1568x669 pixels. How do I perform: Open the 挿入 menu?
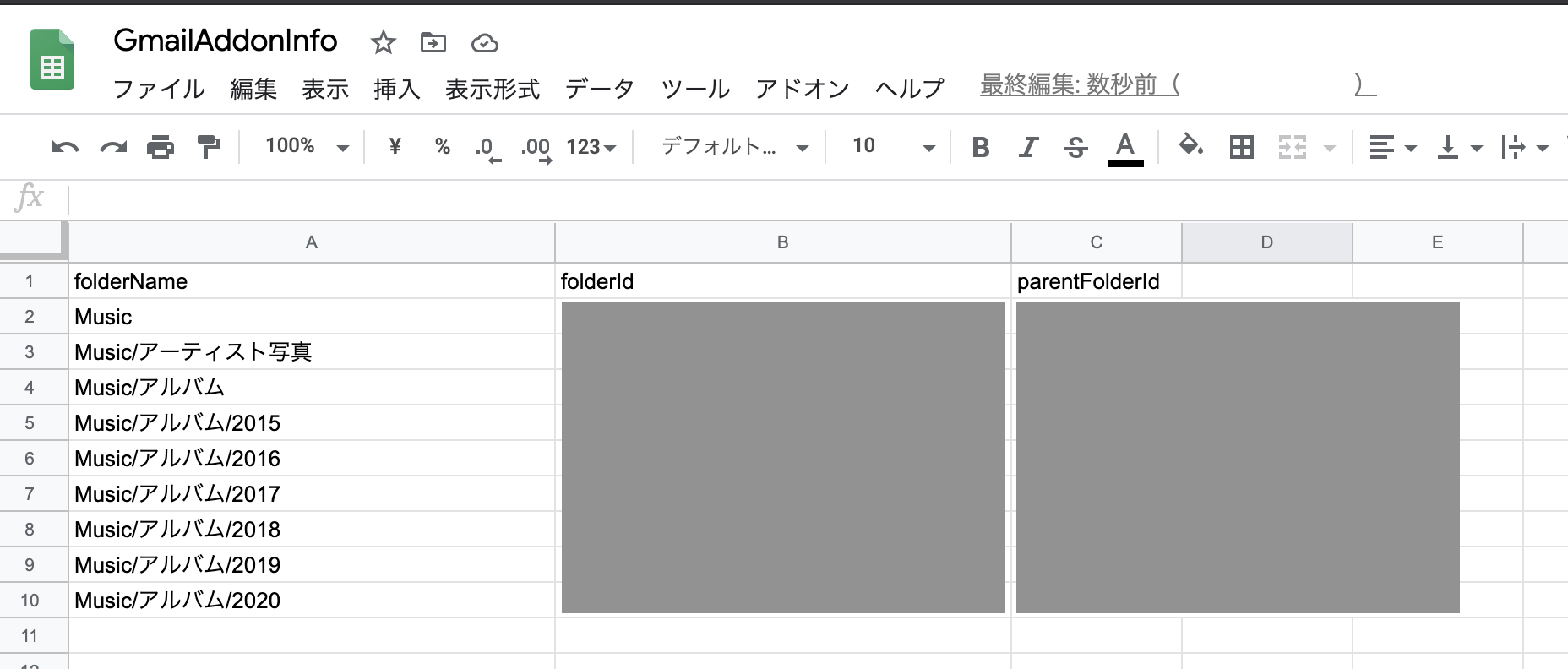click(397, 89)
